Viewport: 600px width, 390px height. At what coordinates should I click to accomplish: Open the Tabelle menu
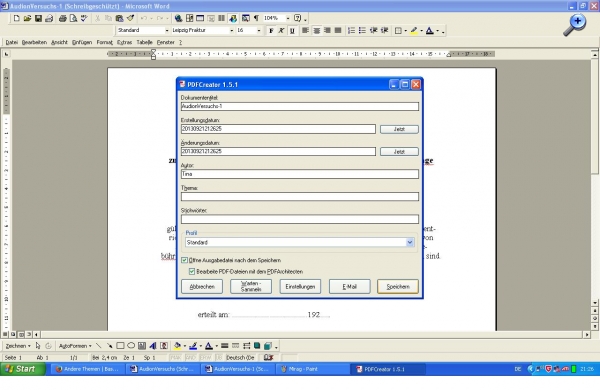pyautogui.click(x=144, y=42)
